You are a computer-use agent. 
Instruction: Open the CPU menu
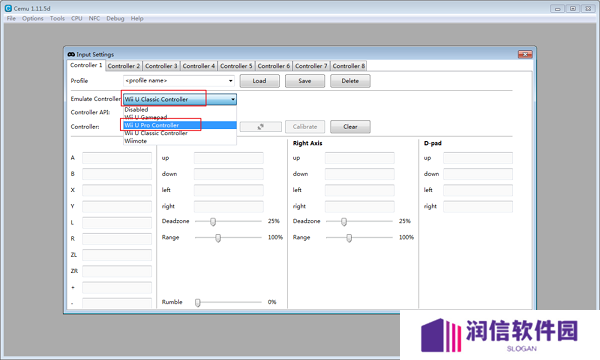[x=77, y=18]
